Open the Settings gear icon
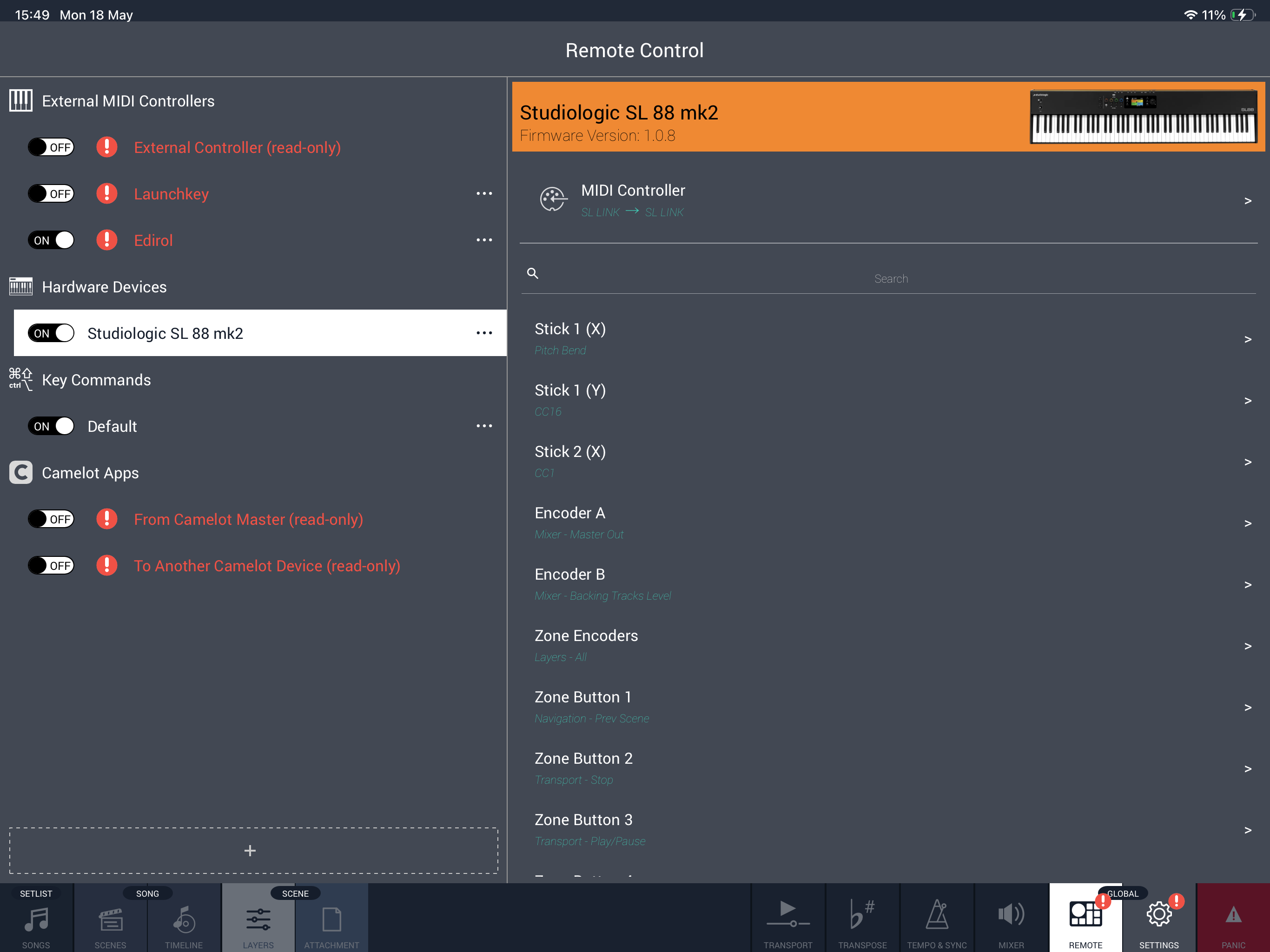 coord(1159,914)
